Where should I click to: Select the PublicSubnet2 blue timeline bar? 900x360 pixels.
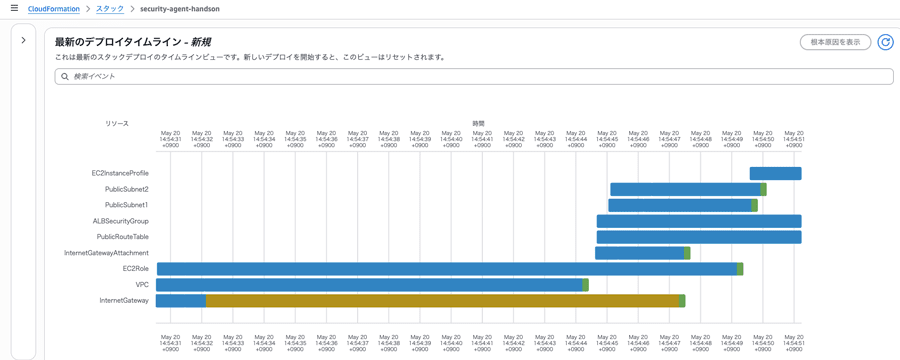685,189
